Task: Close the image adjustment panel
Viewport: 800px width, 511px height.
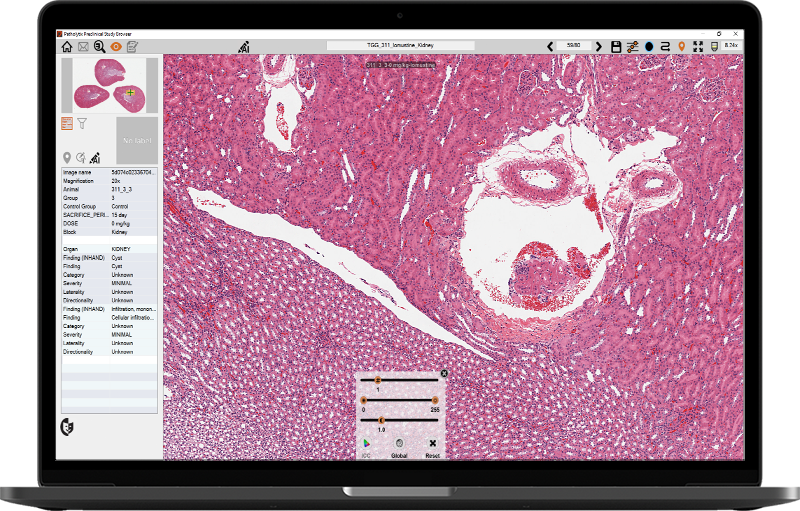Action: [x=444, y=374]
